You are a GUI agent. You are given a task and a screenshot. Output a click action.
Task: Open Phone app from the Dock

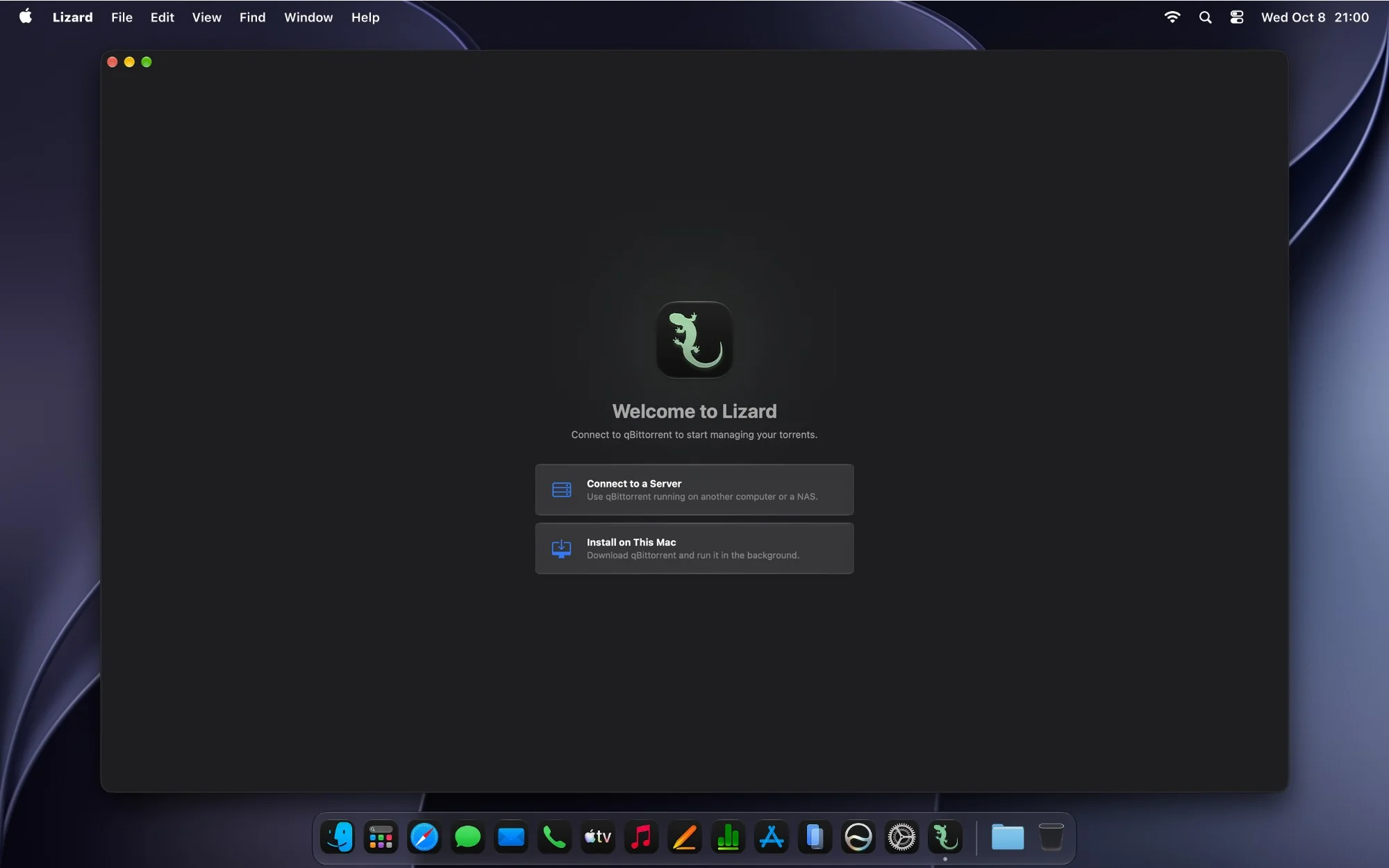(x=554, y=837)
